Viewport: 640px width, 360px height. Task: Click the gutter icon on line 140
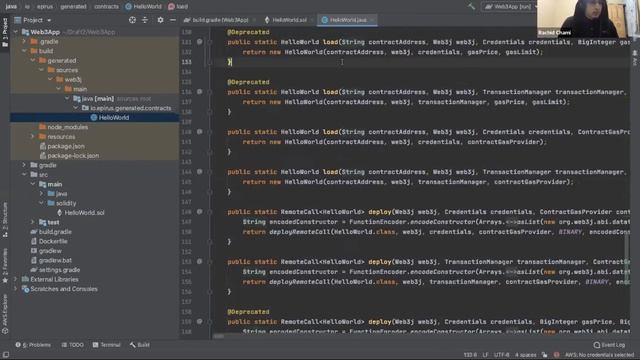click(200, 132)
